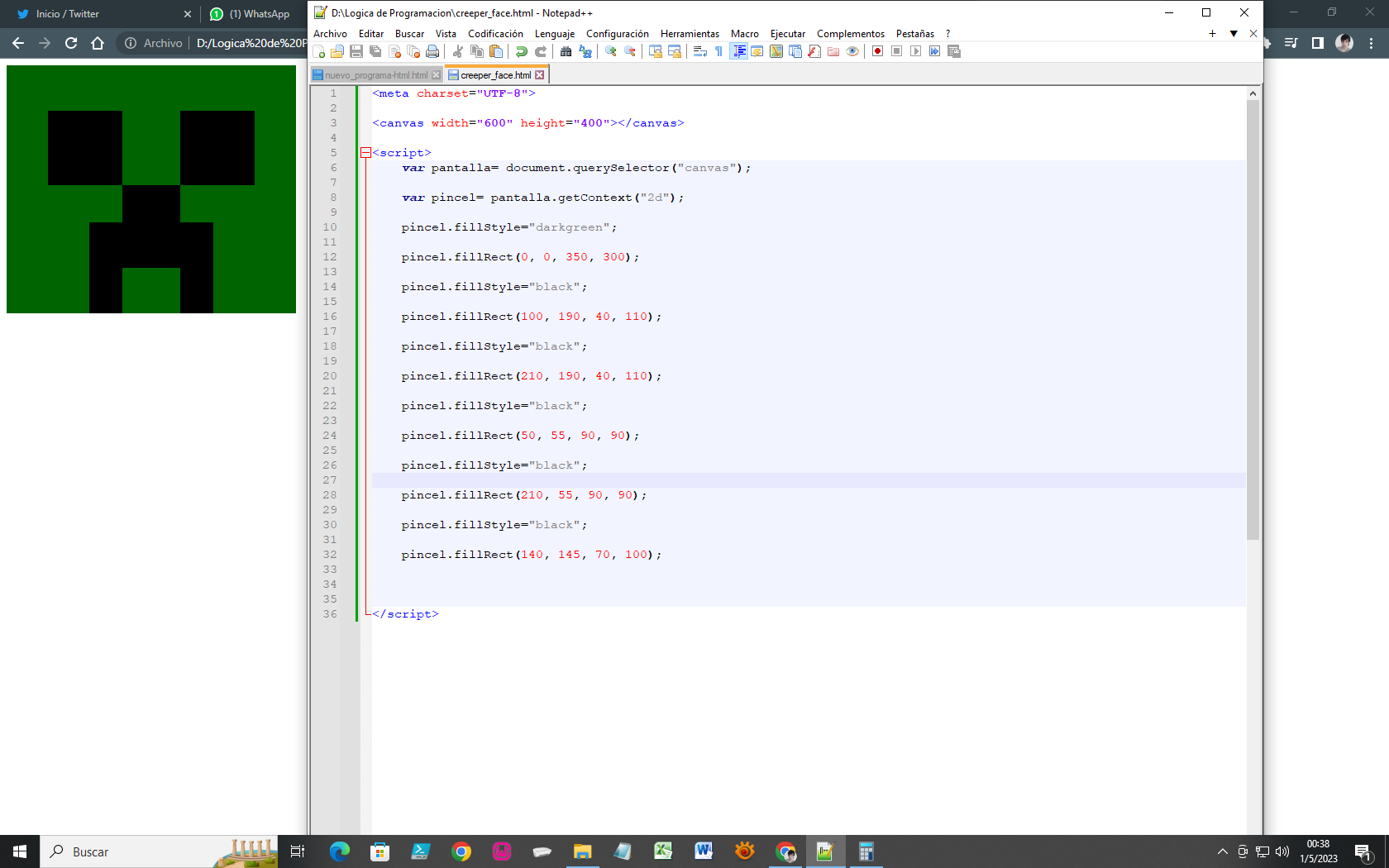Print the document using the printer icon

point(432,51)
